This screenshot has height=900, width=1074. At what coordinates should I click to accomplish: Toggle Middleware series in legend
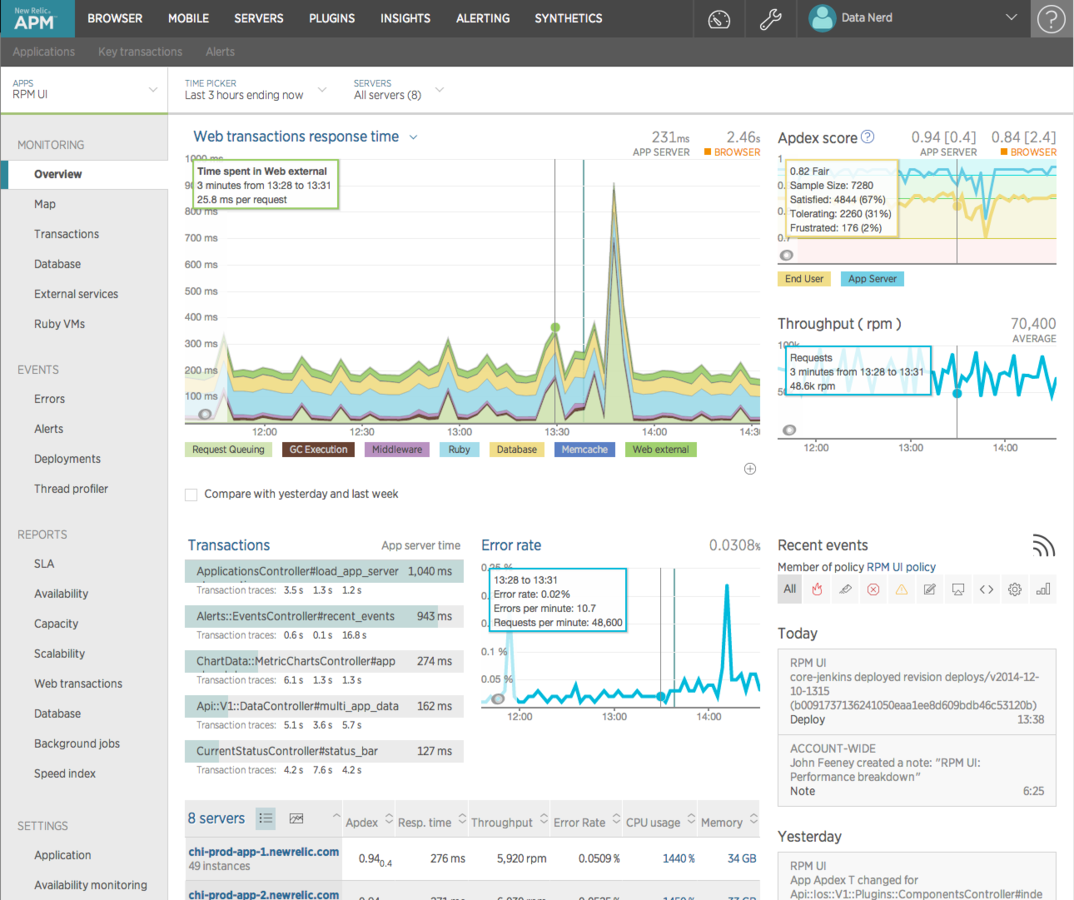397,449
